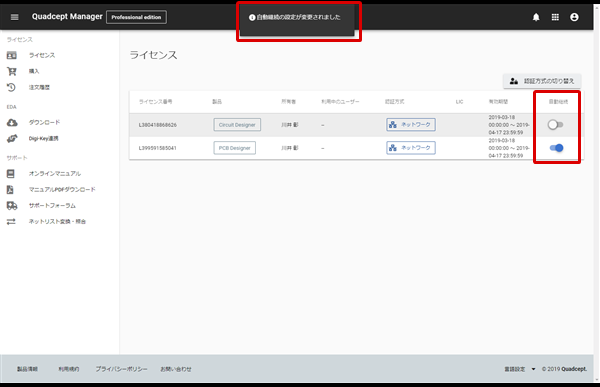
Task: Select license number L380418868626
Action: pyautogui.click(x=158, y=125)
